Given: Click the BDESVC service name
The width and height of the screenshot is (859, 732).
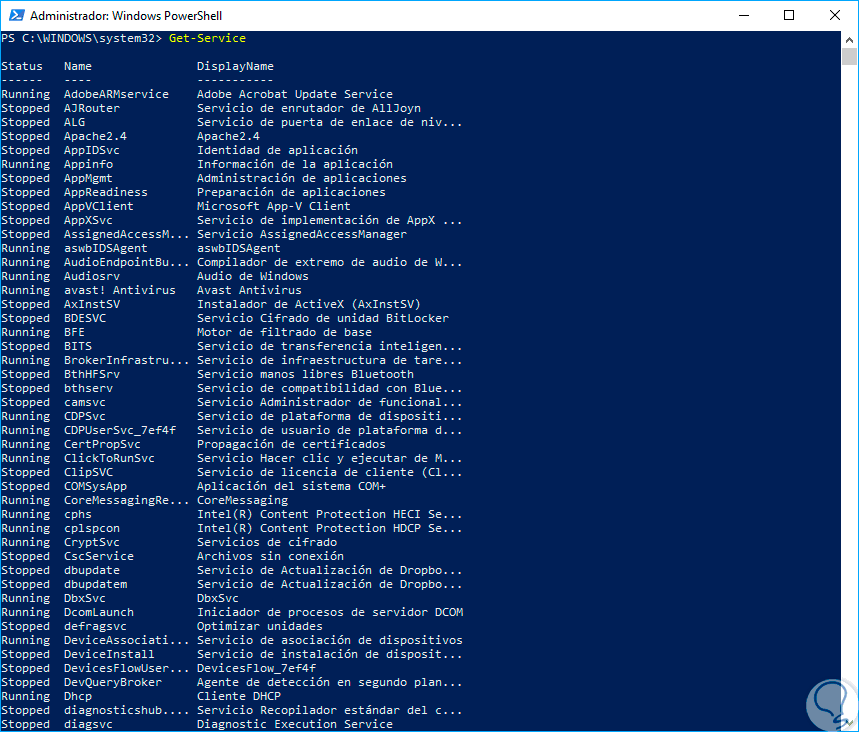Looking at the screenshot, I should (x=85, y=318).
